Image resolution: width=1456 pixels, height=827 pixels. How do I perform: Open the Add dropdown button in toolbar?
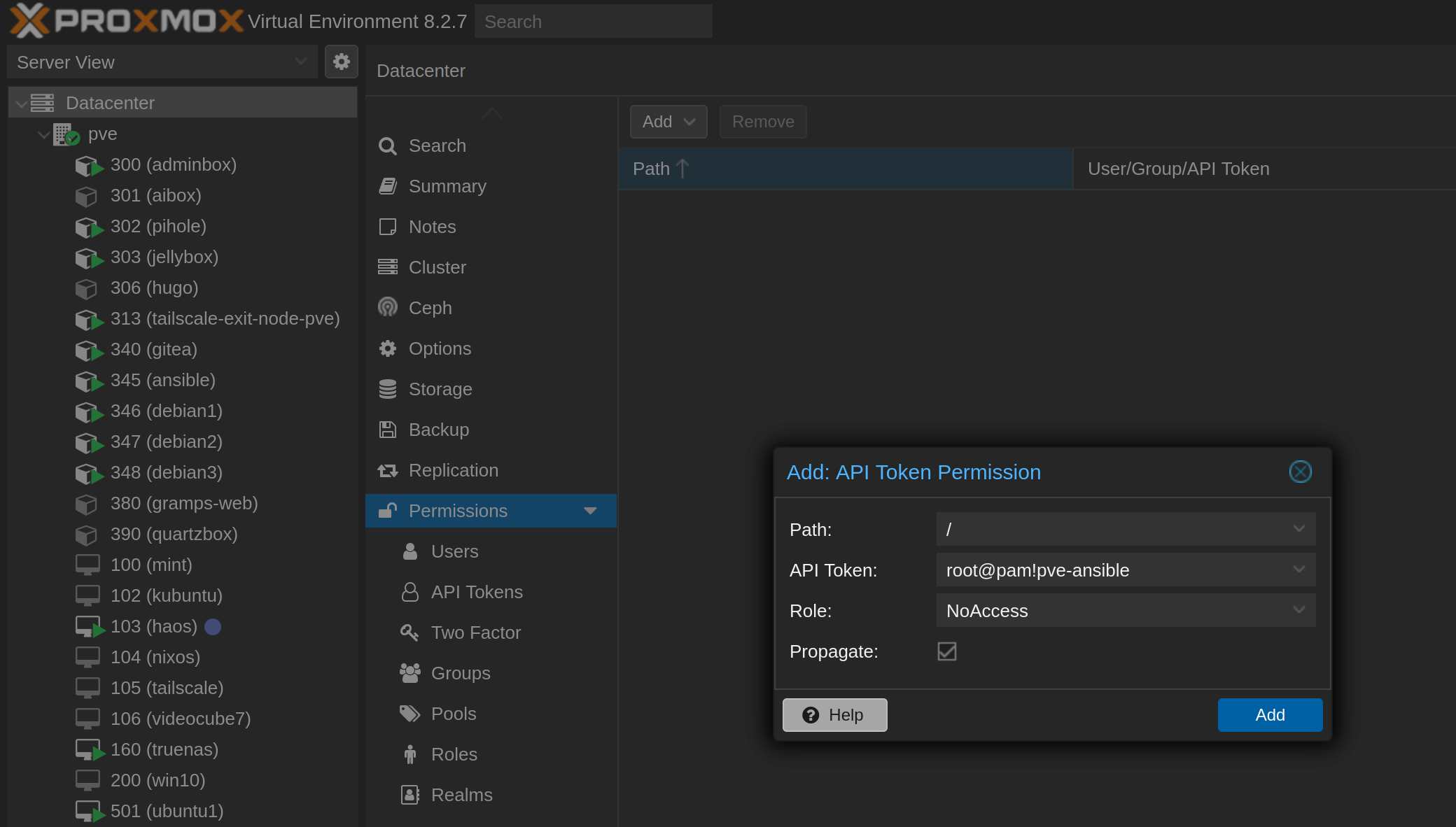click(668, 122)
